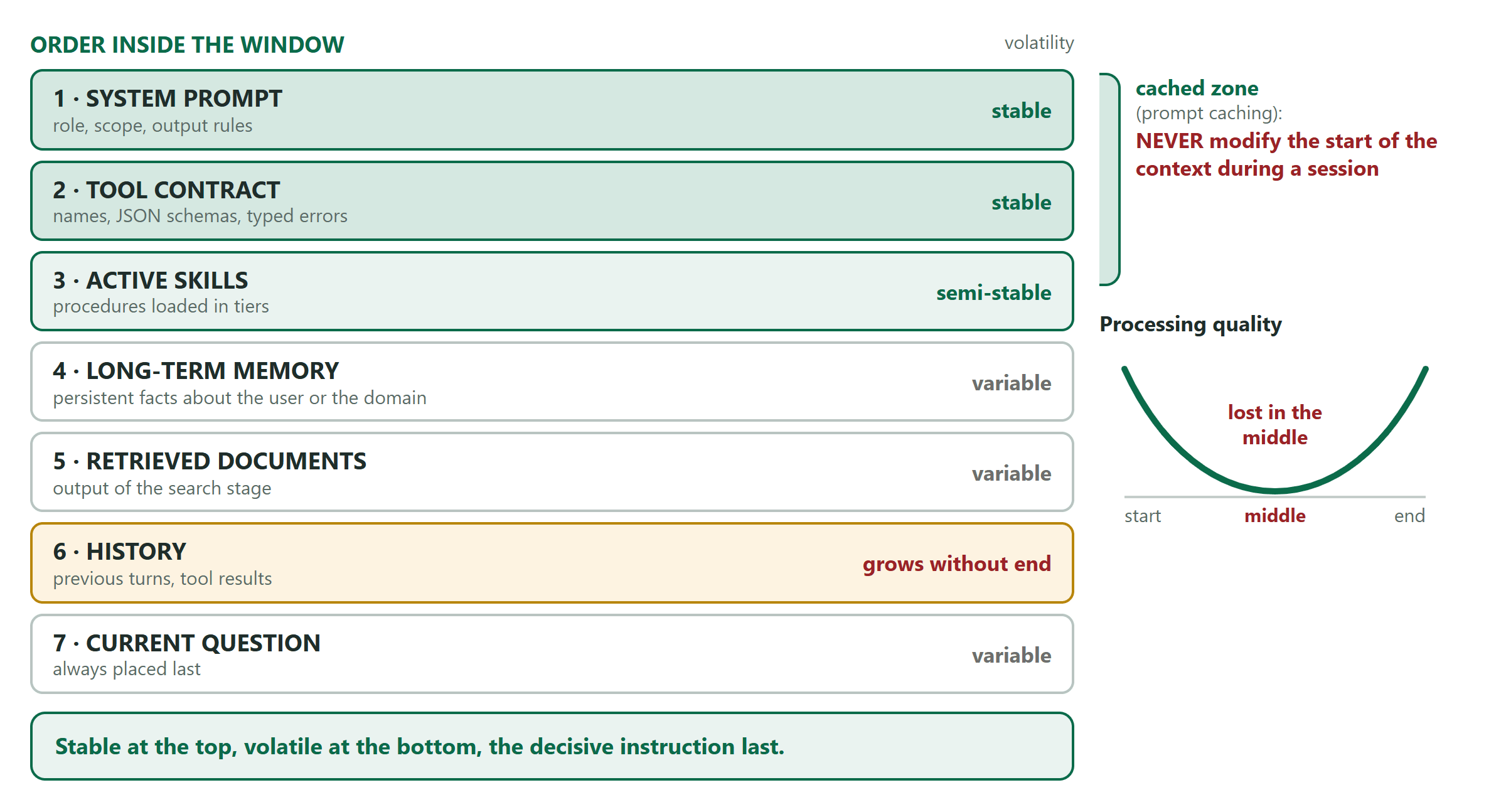Click the 'Stable at the top' summary sentence
The height and width of the screenshot is (812, 1506).
(420, 746)
